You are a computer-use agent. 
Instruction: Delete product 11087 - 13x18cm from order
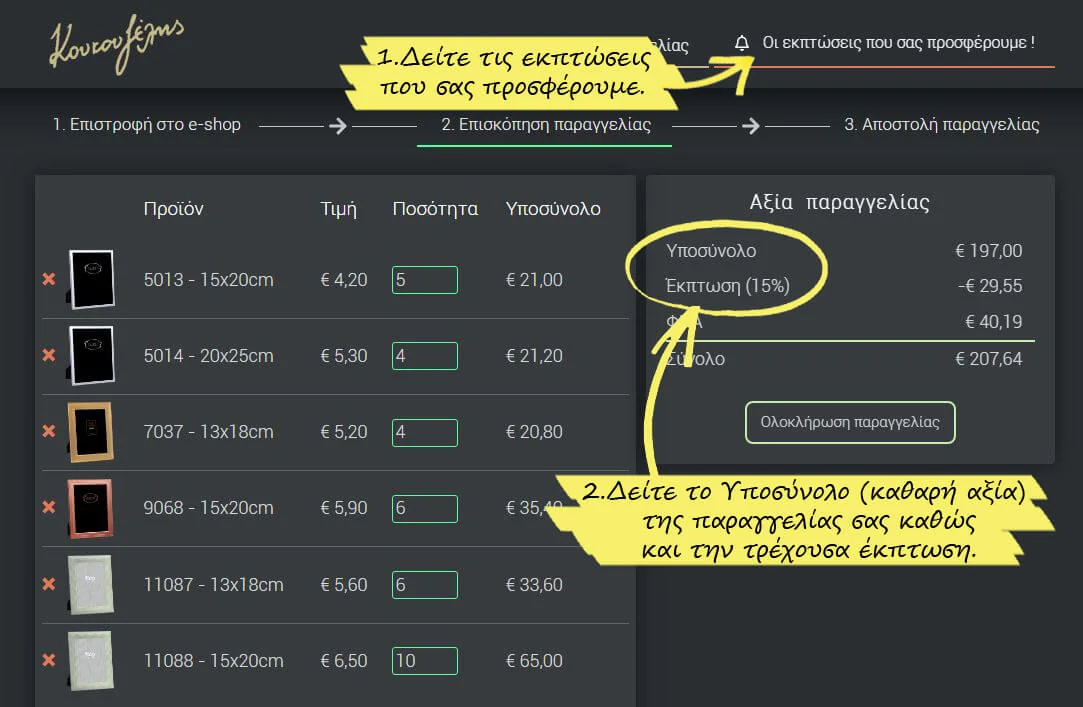tap(48, 584)
